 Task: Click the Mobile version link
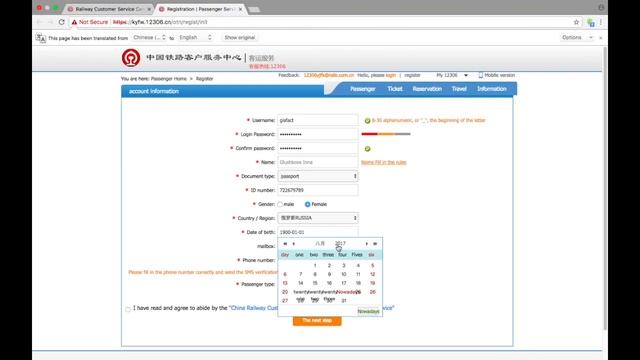[x=499, y=75]
